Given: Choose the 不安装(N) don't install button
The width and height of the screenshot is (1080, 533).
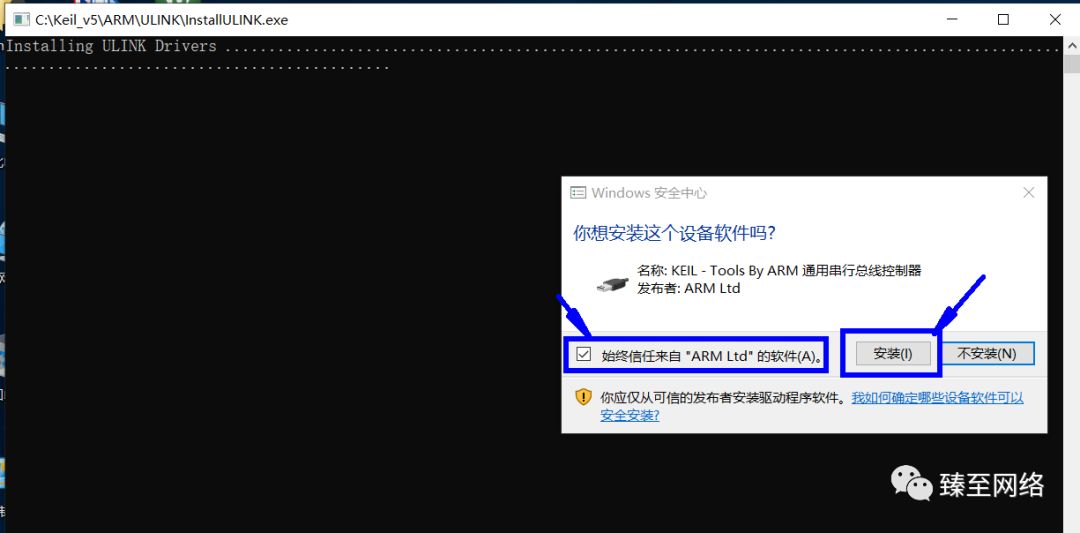Looking at the screenshot, I should (987, 354).
